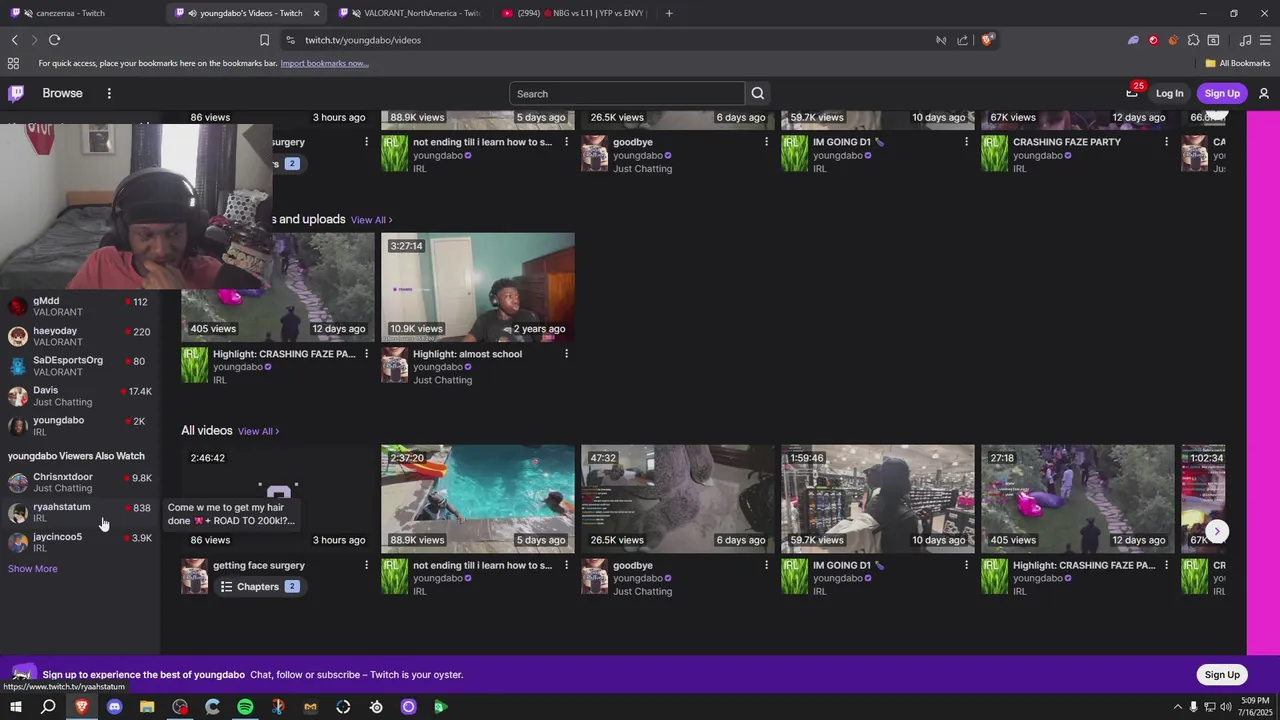
Task: Open options for 'Highlight: almost school' video
Action: click(x=566, y=354)
